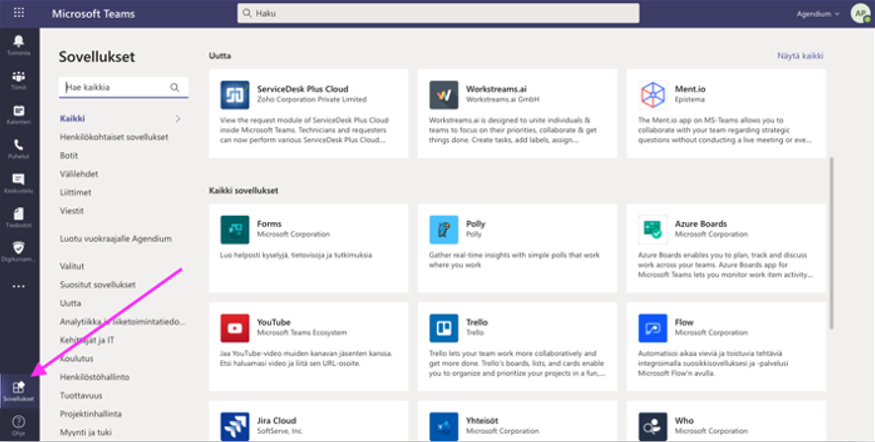Click Forms app icon
Screen dimensions: 875x442
coord(235,229)
